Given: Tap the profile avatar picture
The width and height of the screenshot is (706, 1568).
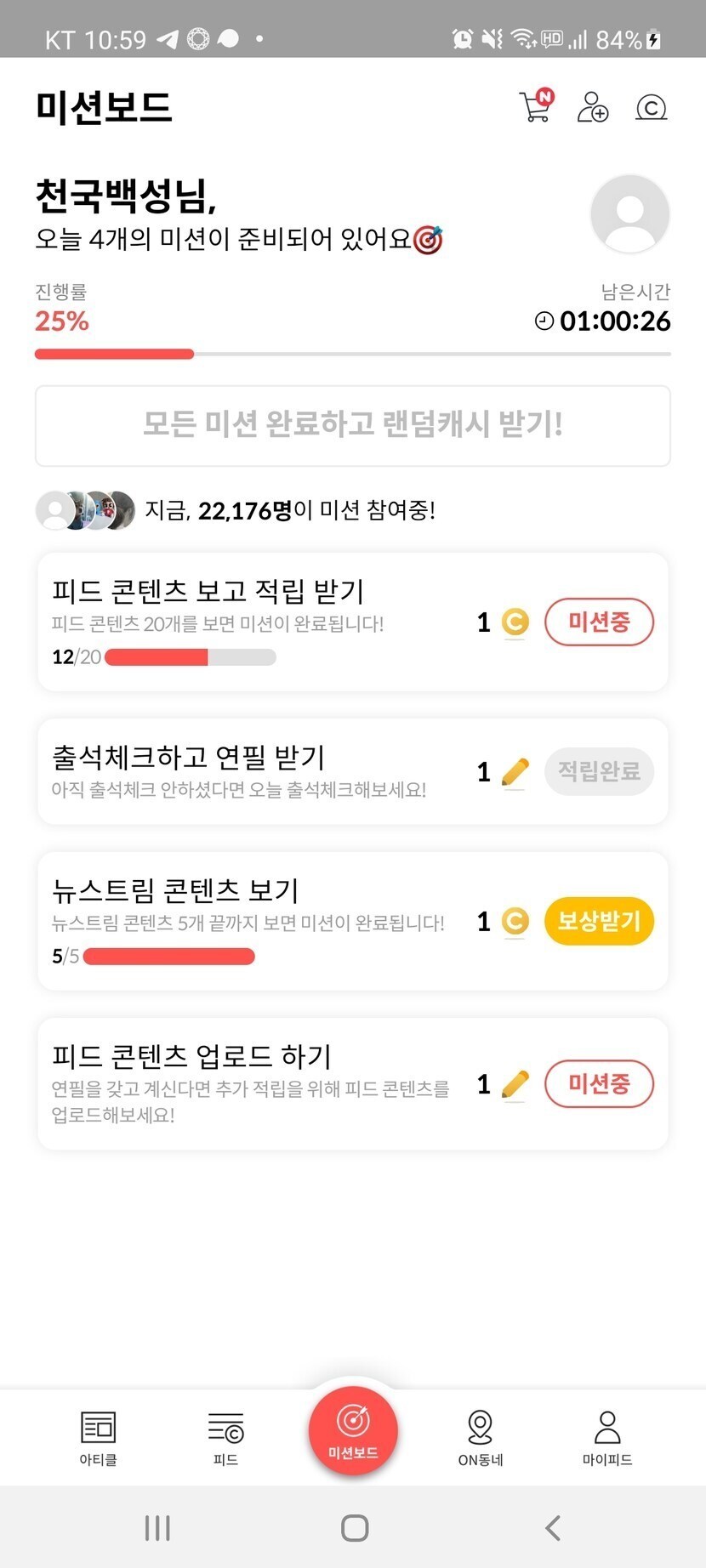Looking at the screenshot, I should point(629,214).
